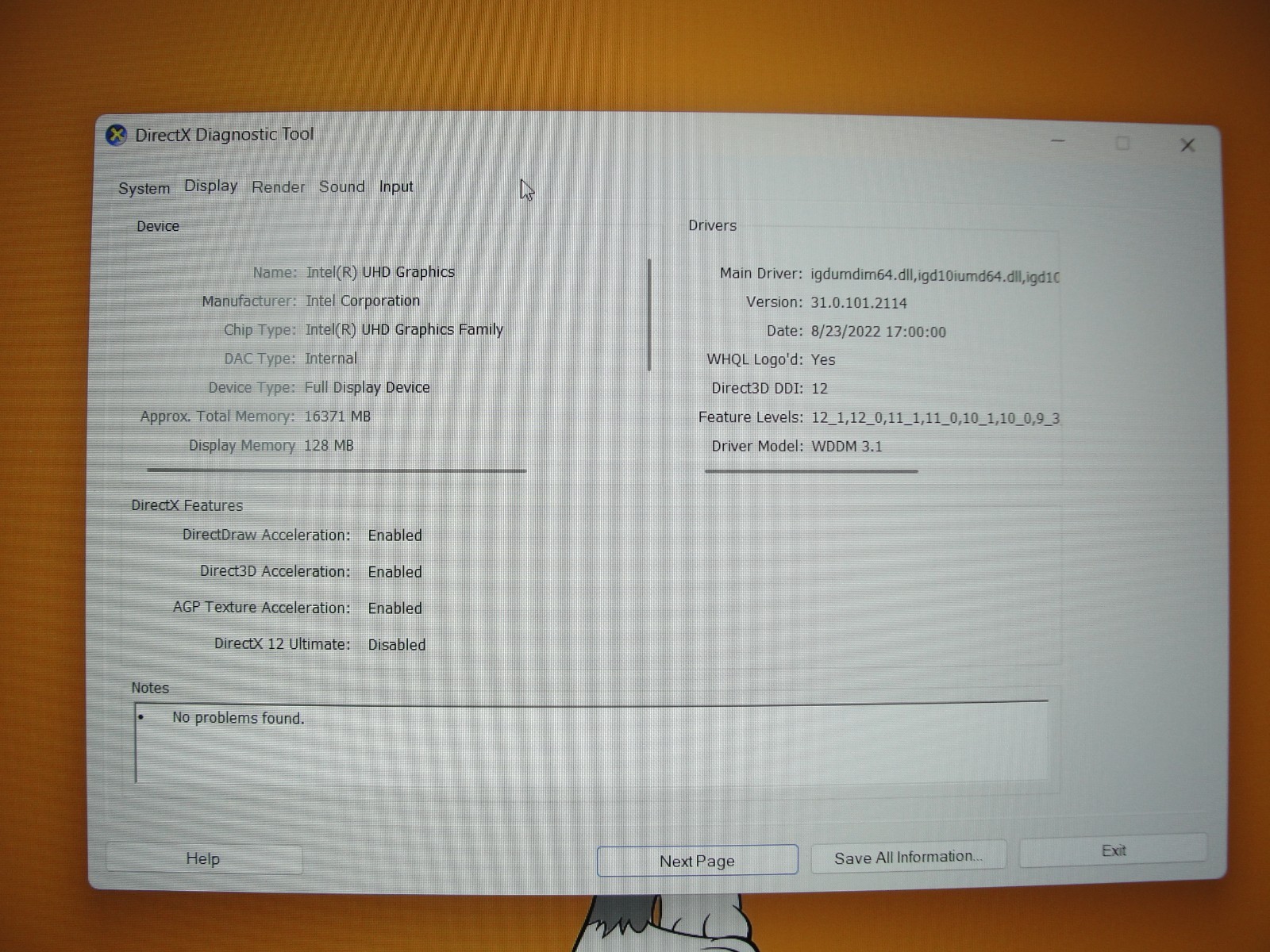Click Direct3D Acceleration 'Enabled' value
Viewport: 1270px width, 952px height.
click(x=394, y=572)
